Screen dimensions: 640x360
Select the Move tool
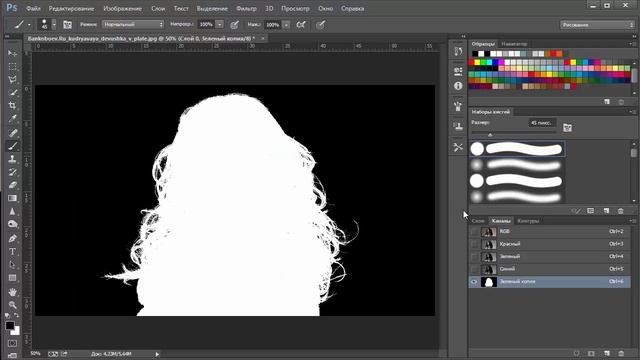(x=12, y=53)
